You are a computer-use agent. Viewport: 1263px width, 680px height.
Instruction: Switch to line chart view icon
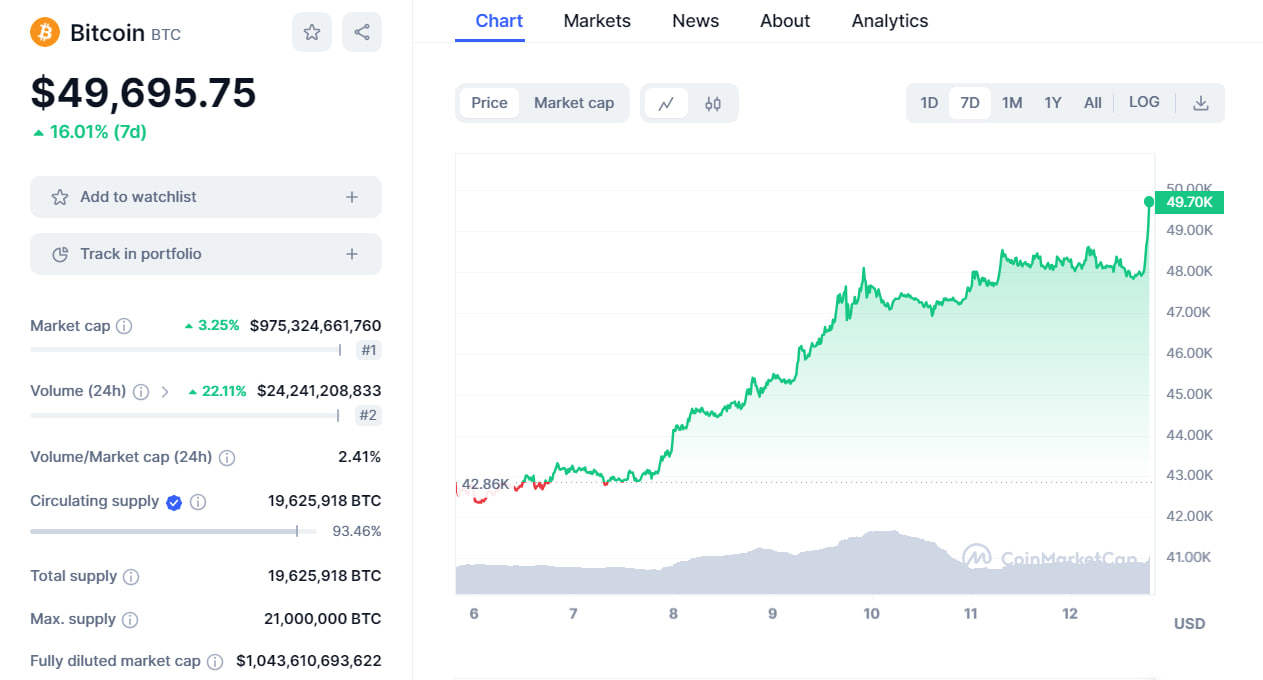[x=666, y=103]
